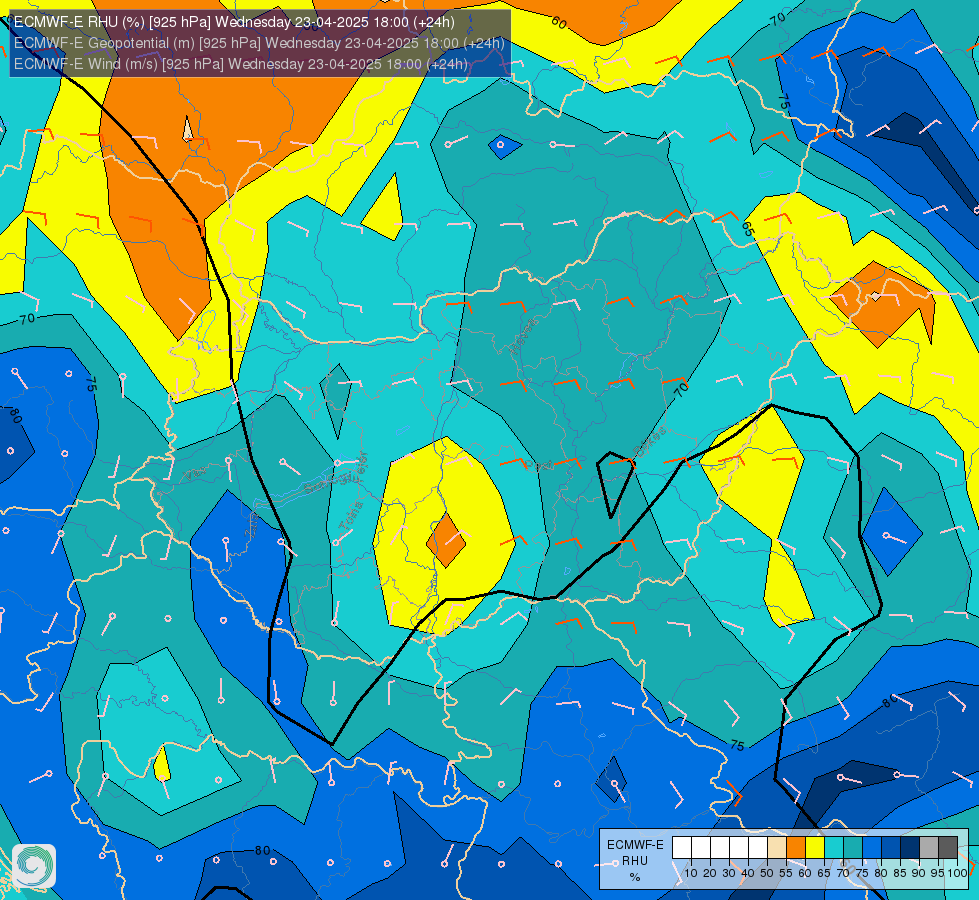Select the navy 85–90 legend swatch

pos(910,848)
